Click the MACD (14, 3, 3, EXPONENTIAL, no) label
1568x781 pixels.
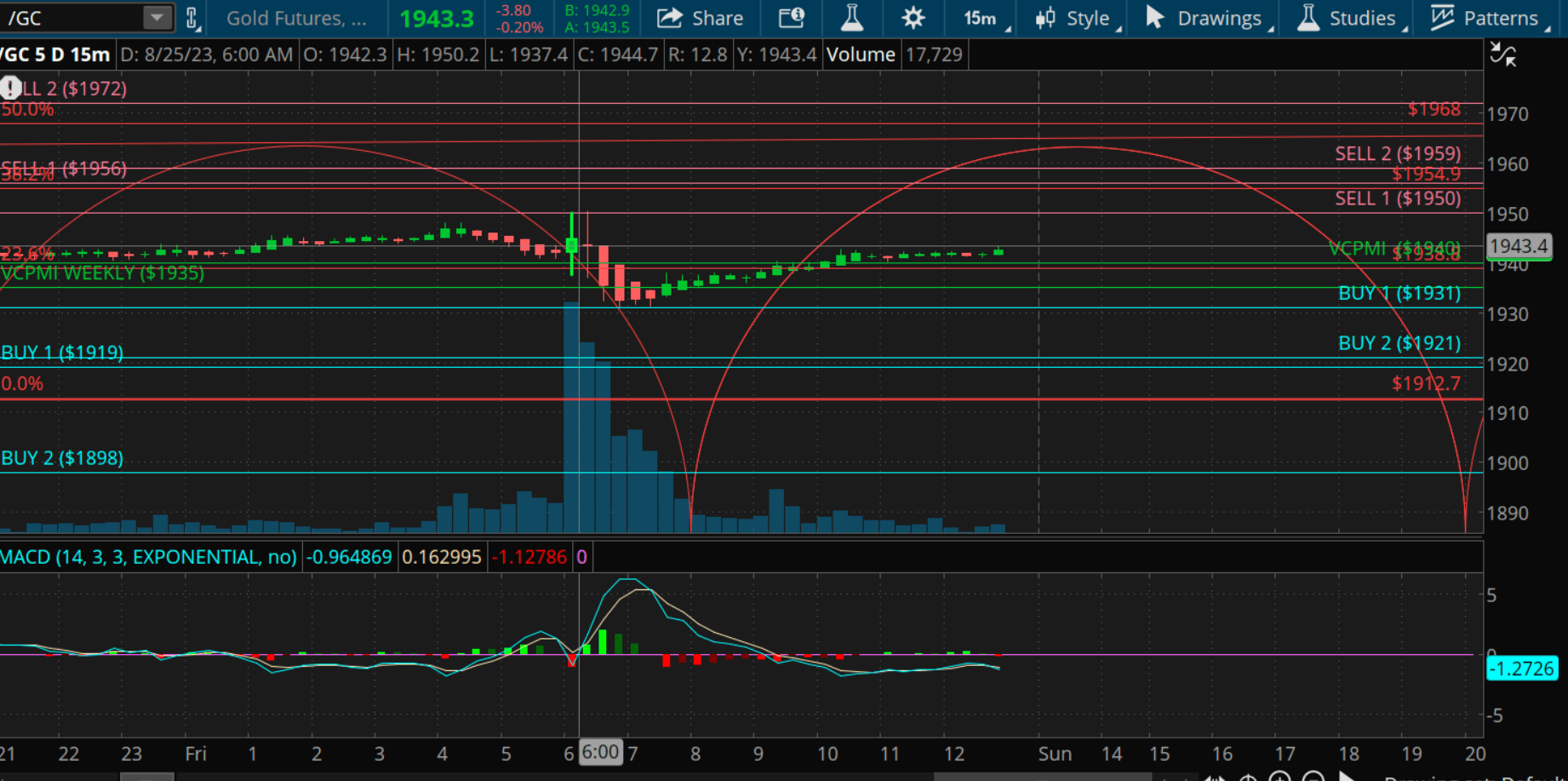tap(148, 557)
